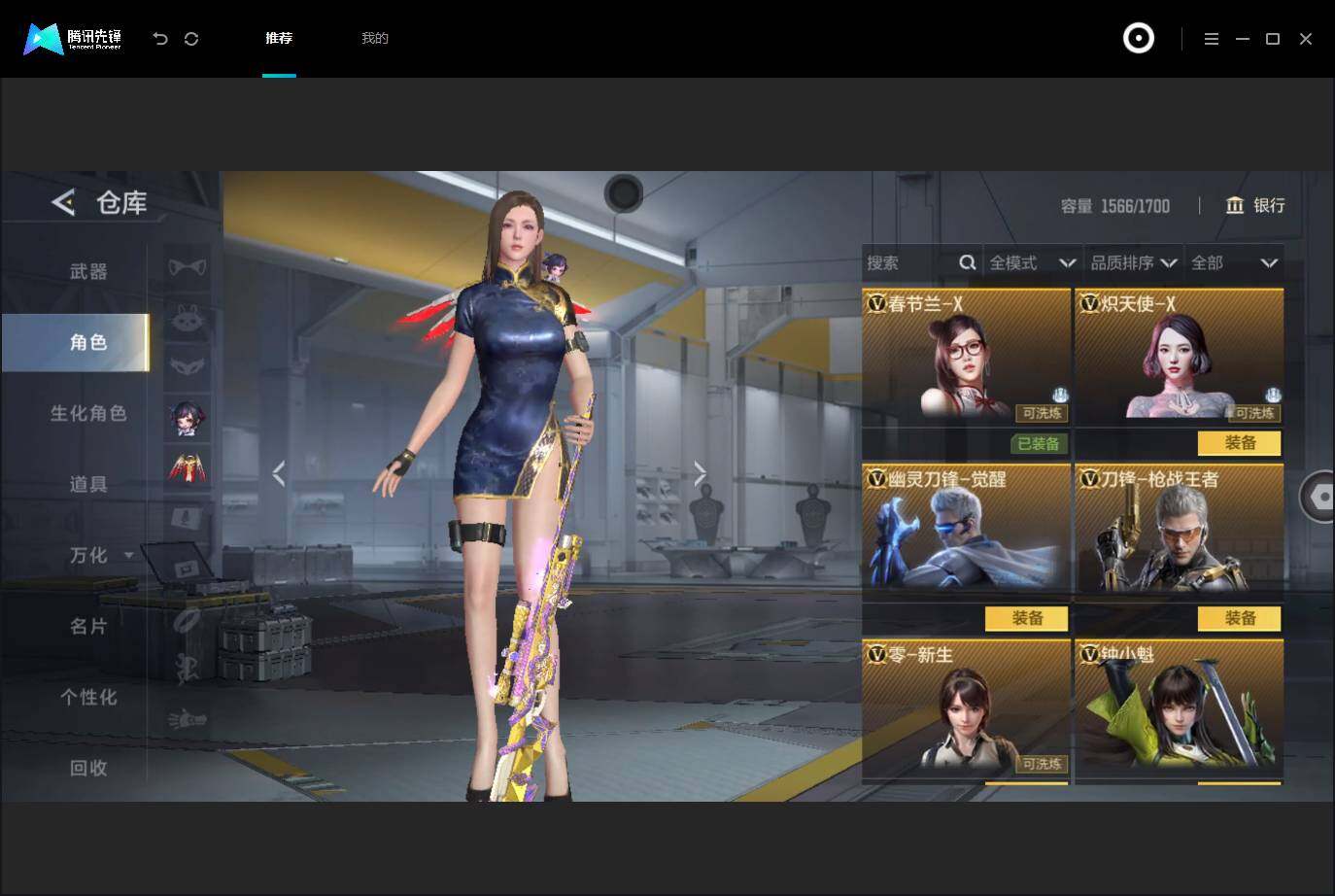Open the 个性化 category

click(x=88, y=697)
